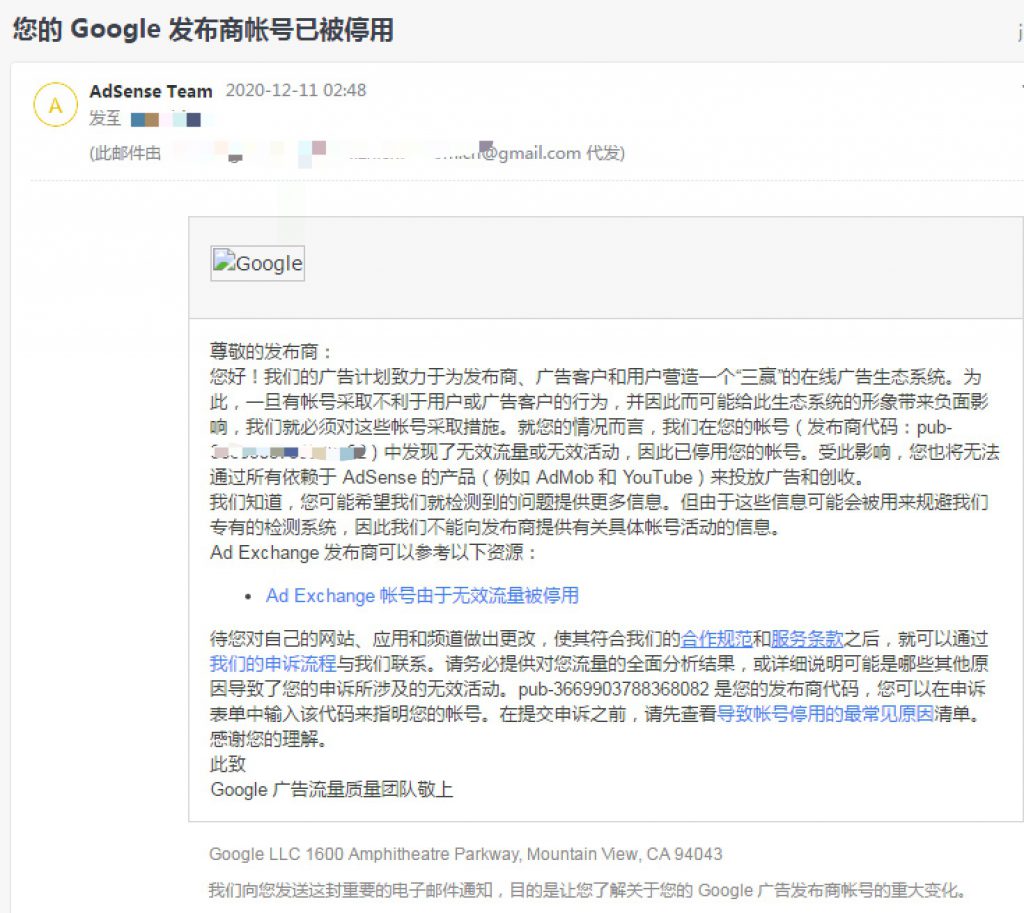Click the publisher code pub-3669903788368082
The height and width of the screenshot is (913, 1024).
pos(614,689)
